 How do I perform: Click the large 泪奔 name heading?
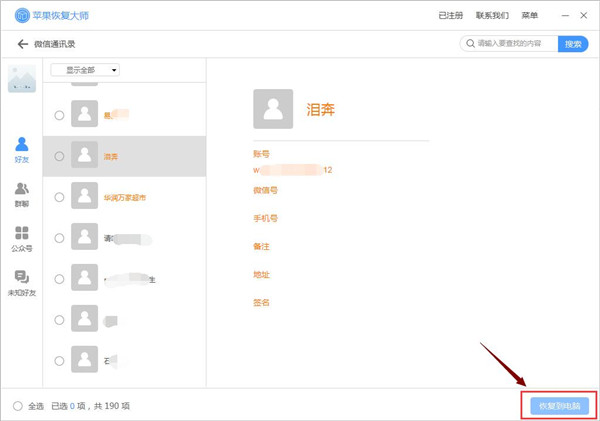coord(321,109)
